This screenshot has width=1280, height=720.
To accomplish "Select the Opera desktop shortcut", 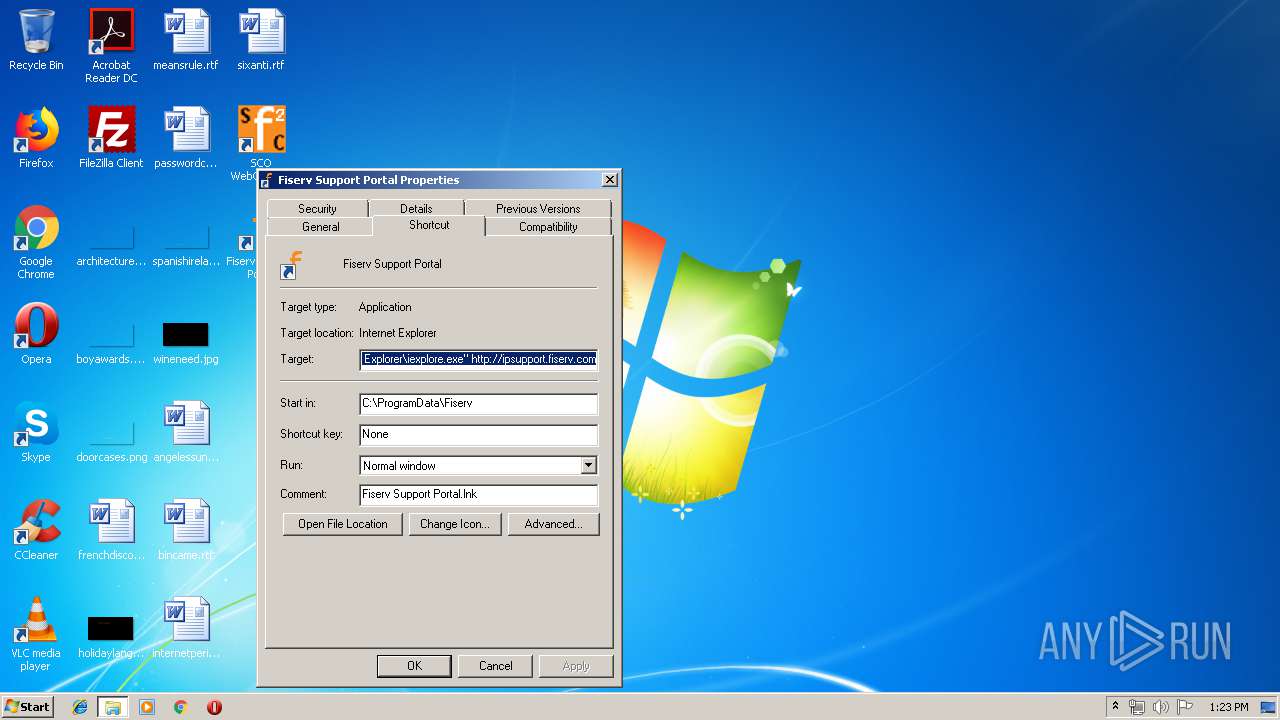I will coord(36,334).
